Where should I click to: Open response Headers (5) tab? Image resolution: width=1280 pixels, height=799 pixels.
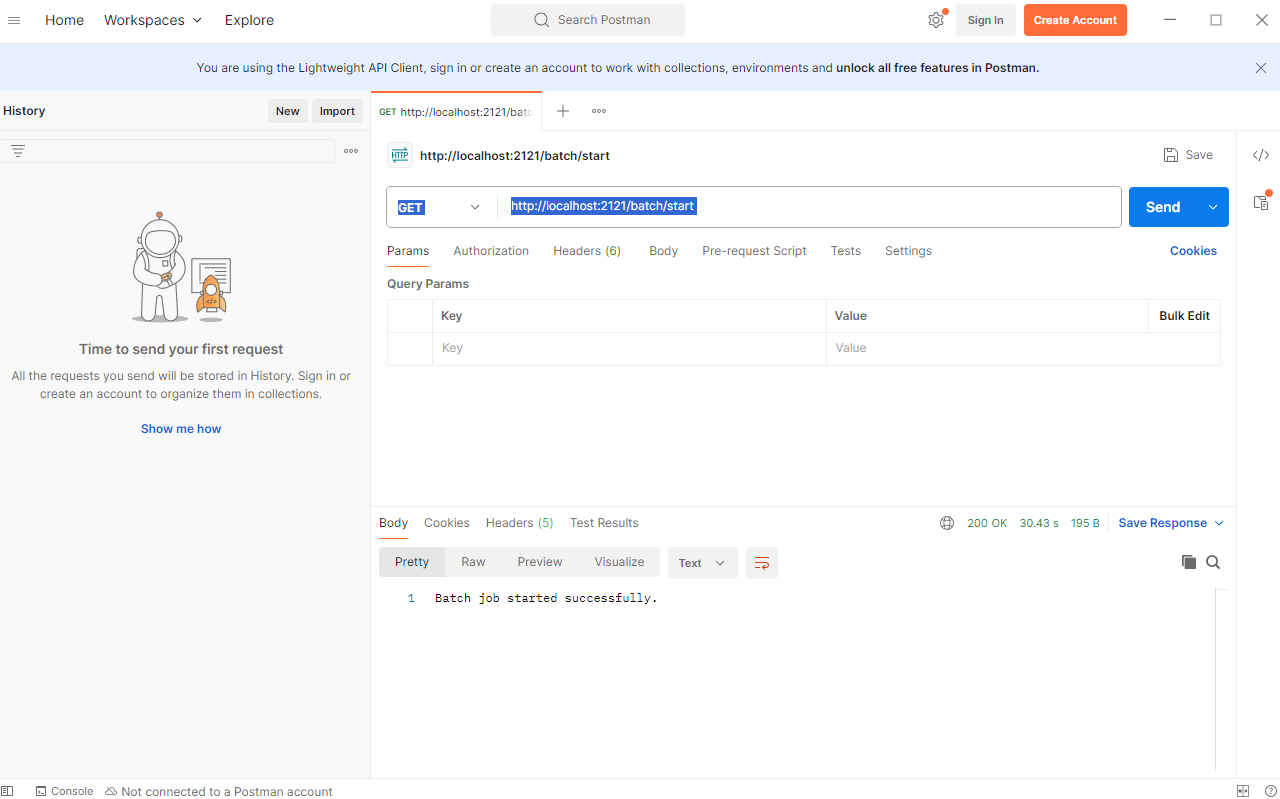click(x=519, y=523)
